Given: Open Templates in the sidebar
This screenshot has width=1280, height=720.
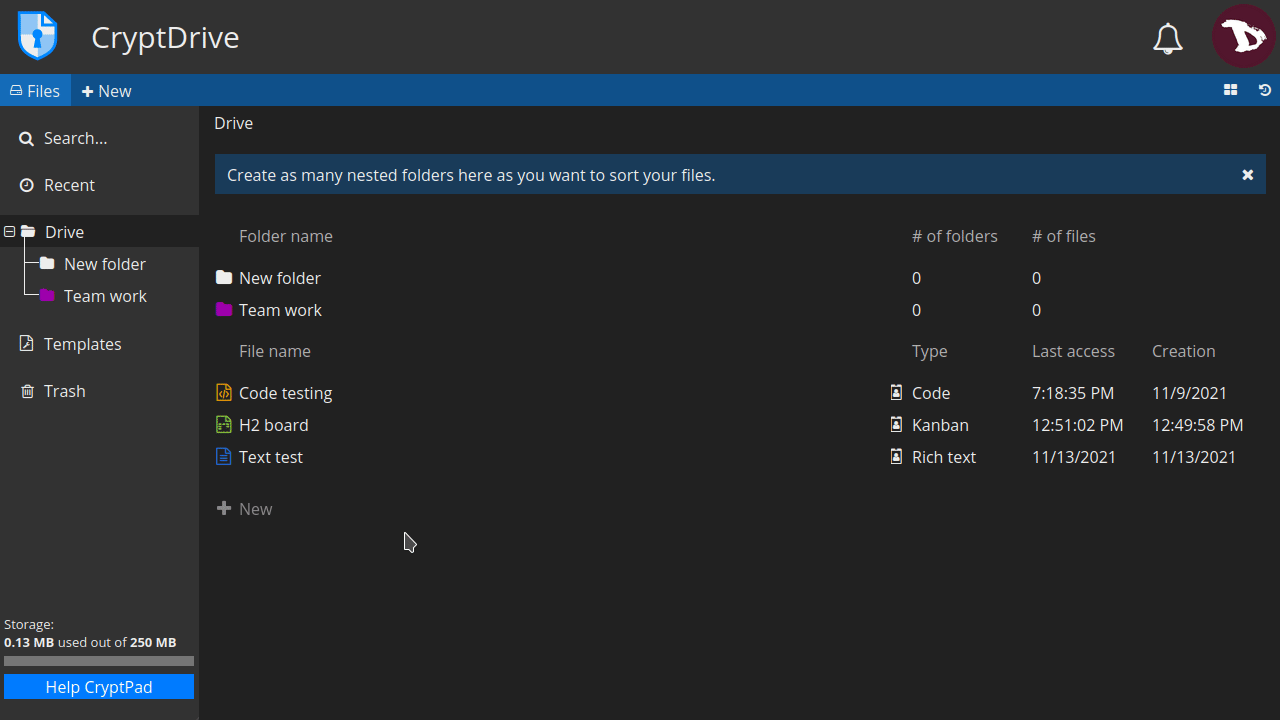Looking at the screenshot, I should (x=82, y=344).
